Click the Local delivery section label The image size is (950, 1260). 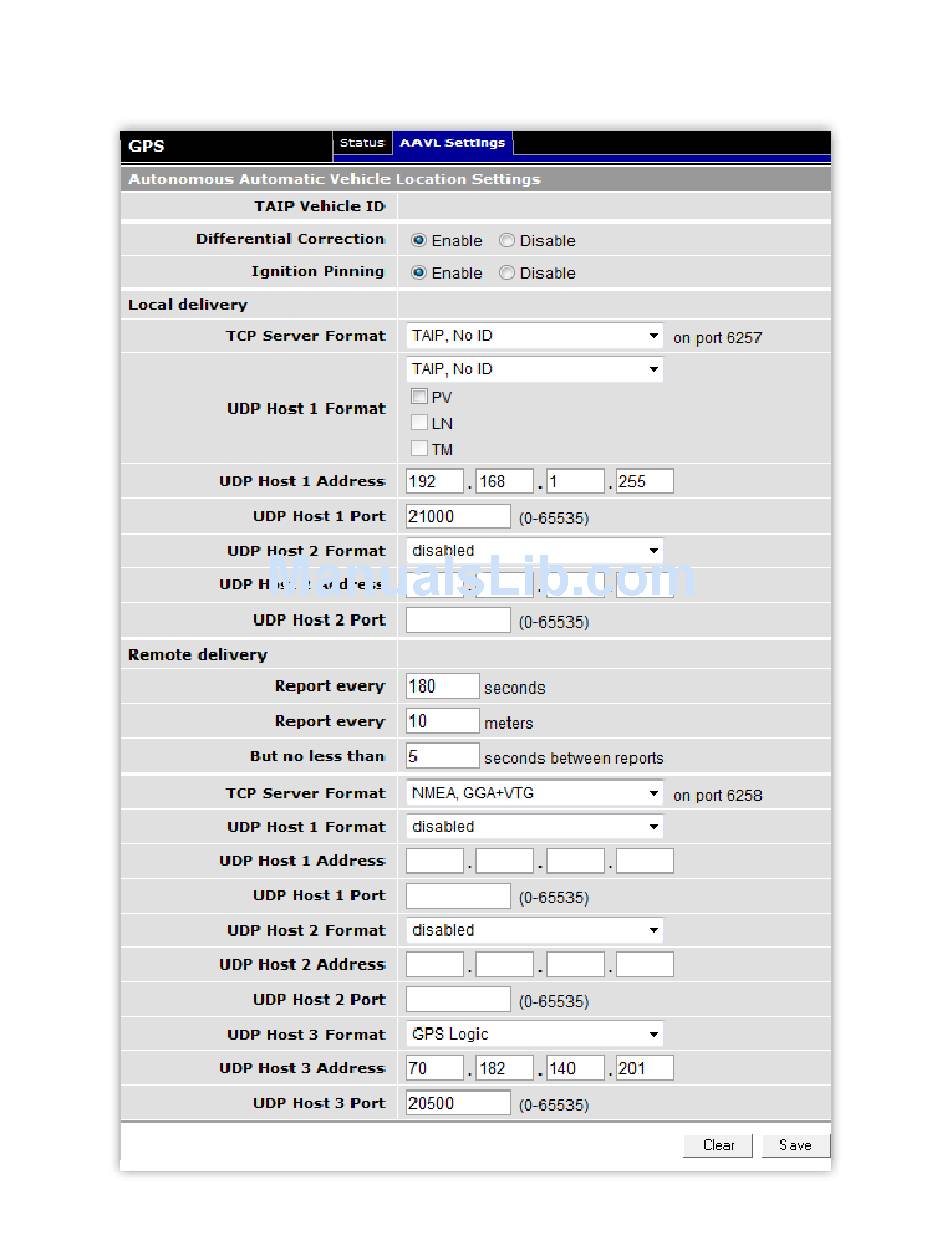[187, 304]
